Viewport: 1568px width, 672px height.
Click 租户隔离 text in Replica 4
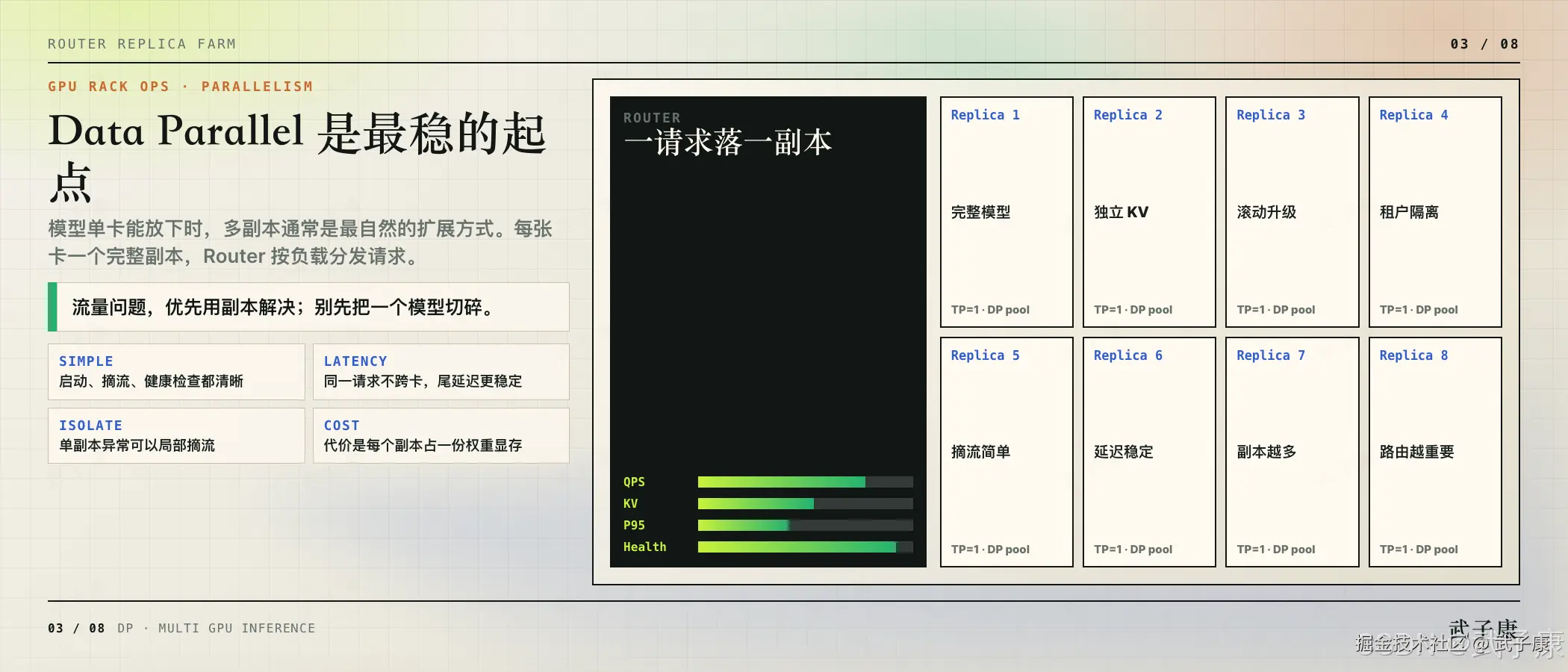[x=1409, y=212]
